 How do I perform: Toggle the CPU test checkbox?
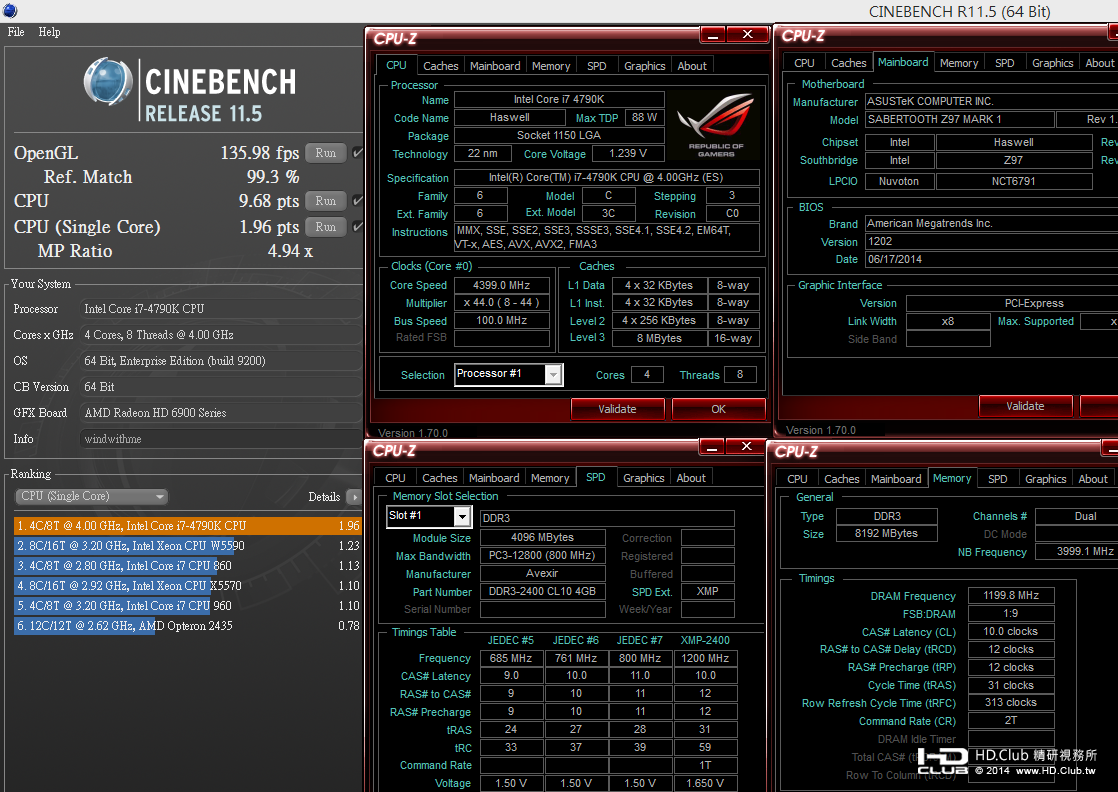[x=358, y=201]
